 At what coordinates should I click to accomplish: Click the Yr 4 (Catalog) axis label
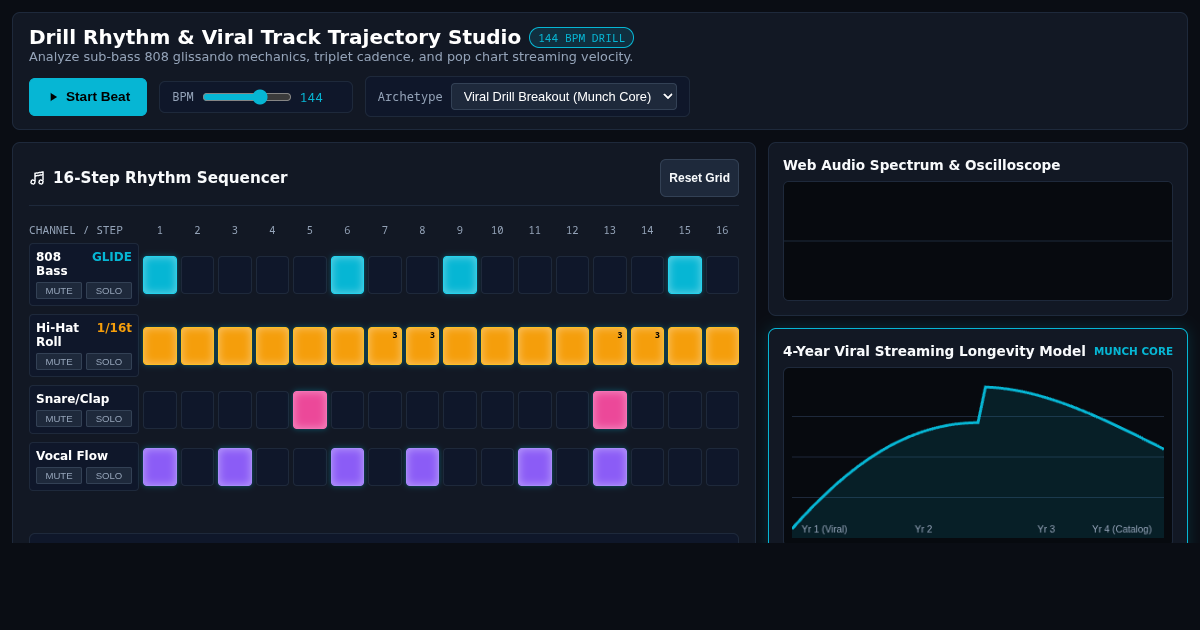(x=1121, y=529)
